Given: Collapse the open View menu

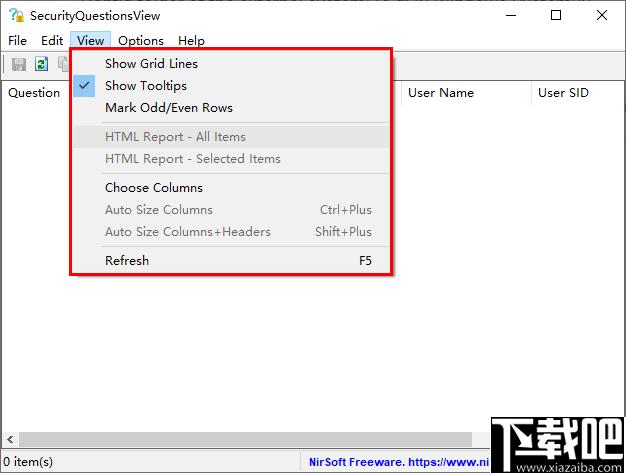Looking at the screenshot, I should pos(91,41).
